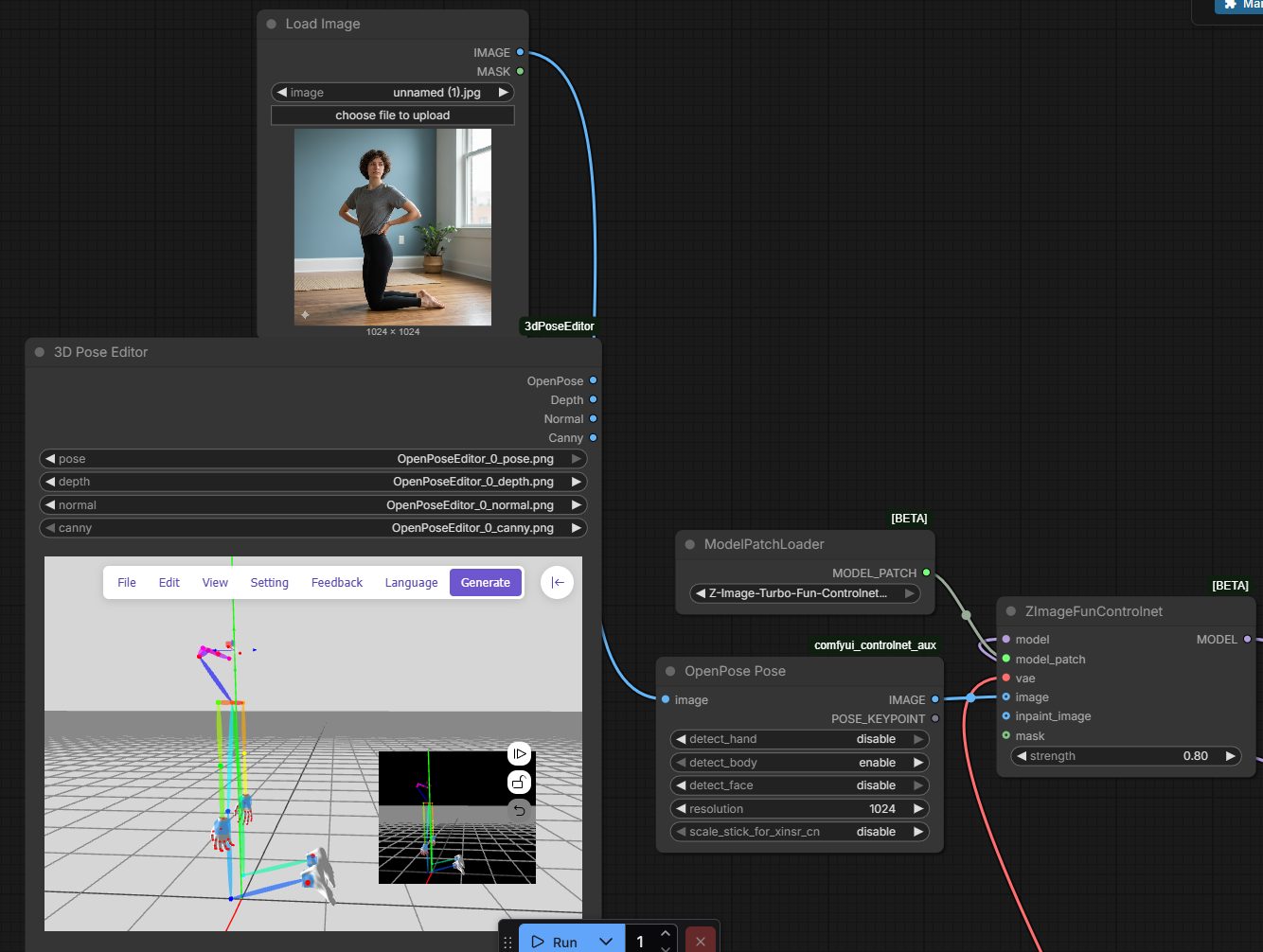Click the image input port on OpenPose Pose

(666, 699)
